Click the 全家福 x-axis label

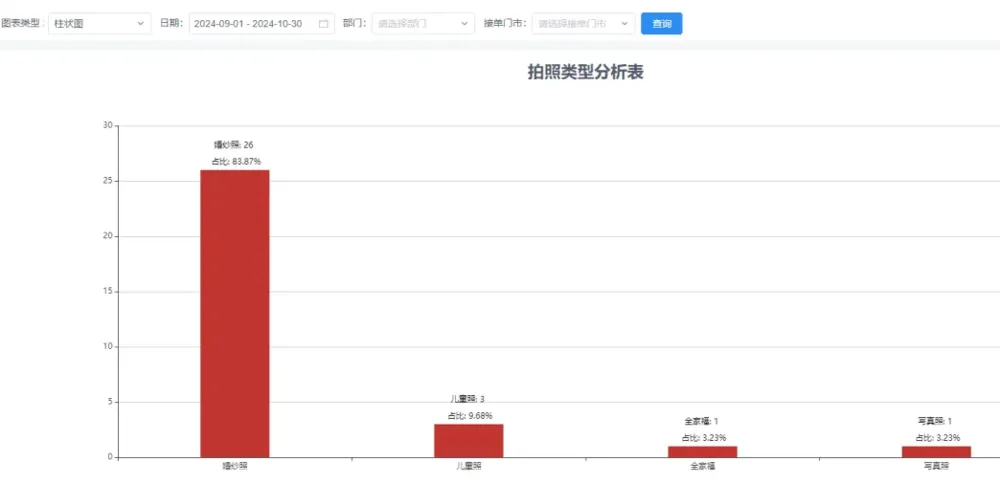click(x=703, y=466)
